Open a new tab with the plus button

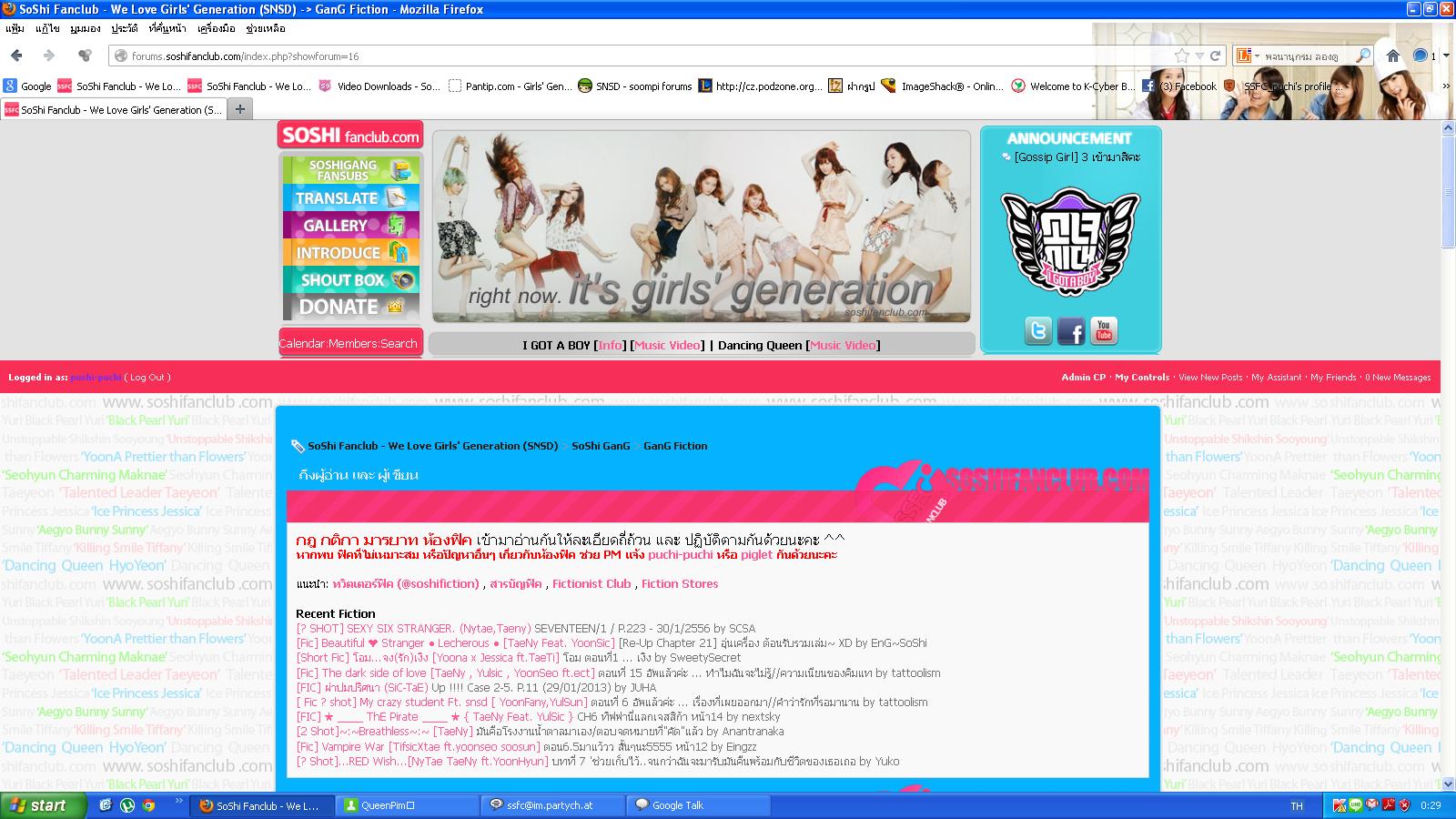click(240, 110)
